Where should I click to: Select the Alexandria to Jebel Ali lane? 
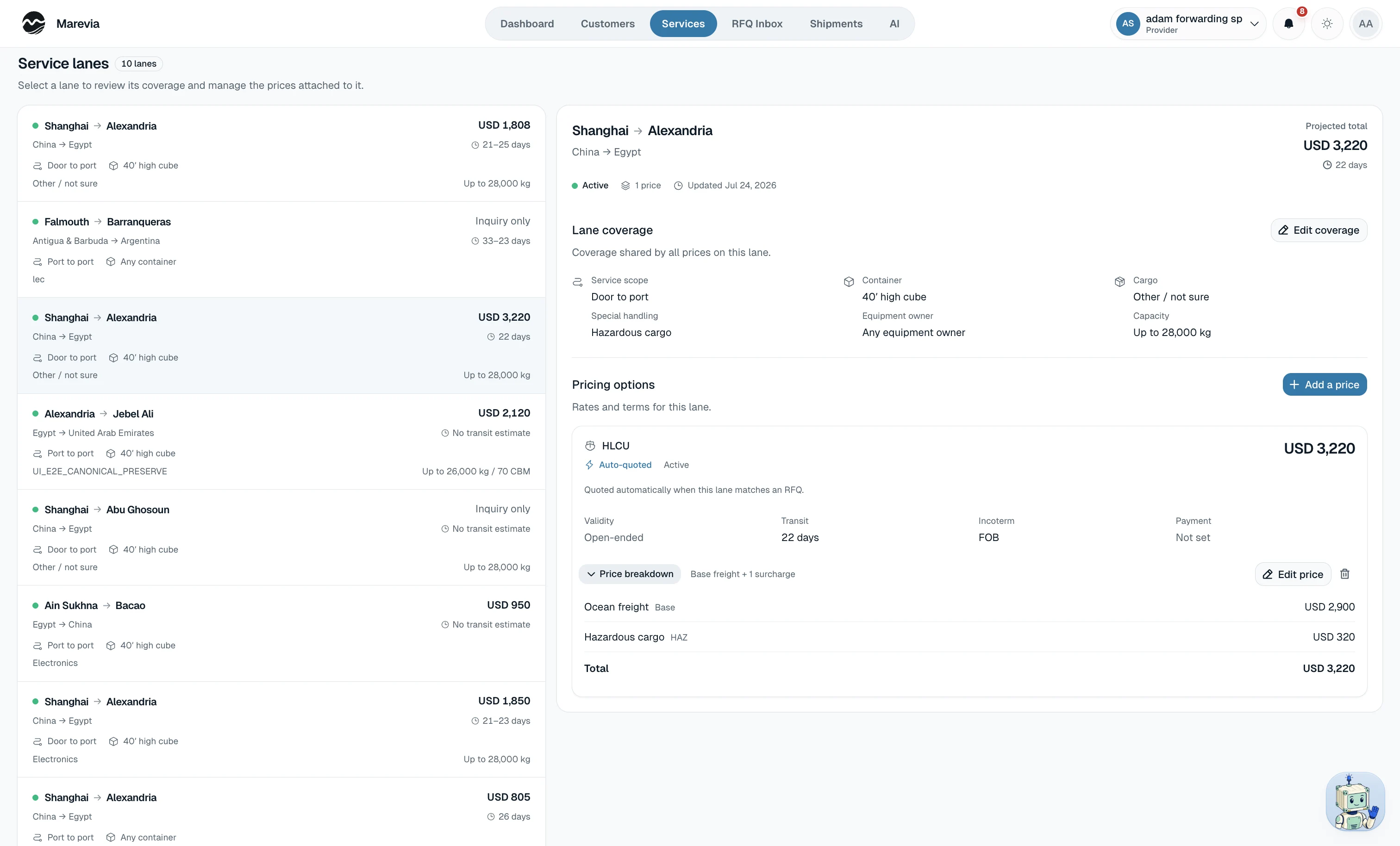(281, 442)
